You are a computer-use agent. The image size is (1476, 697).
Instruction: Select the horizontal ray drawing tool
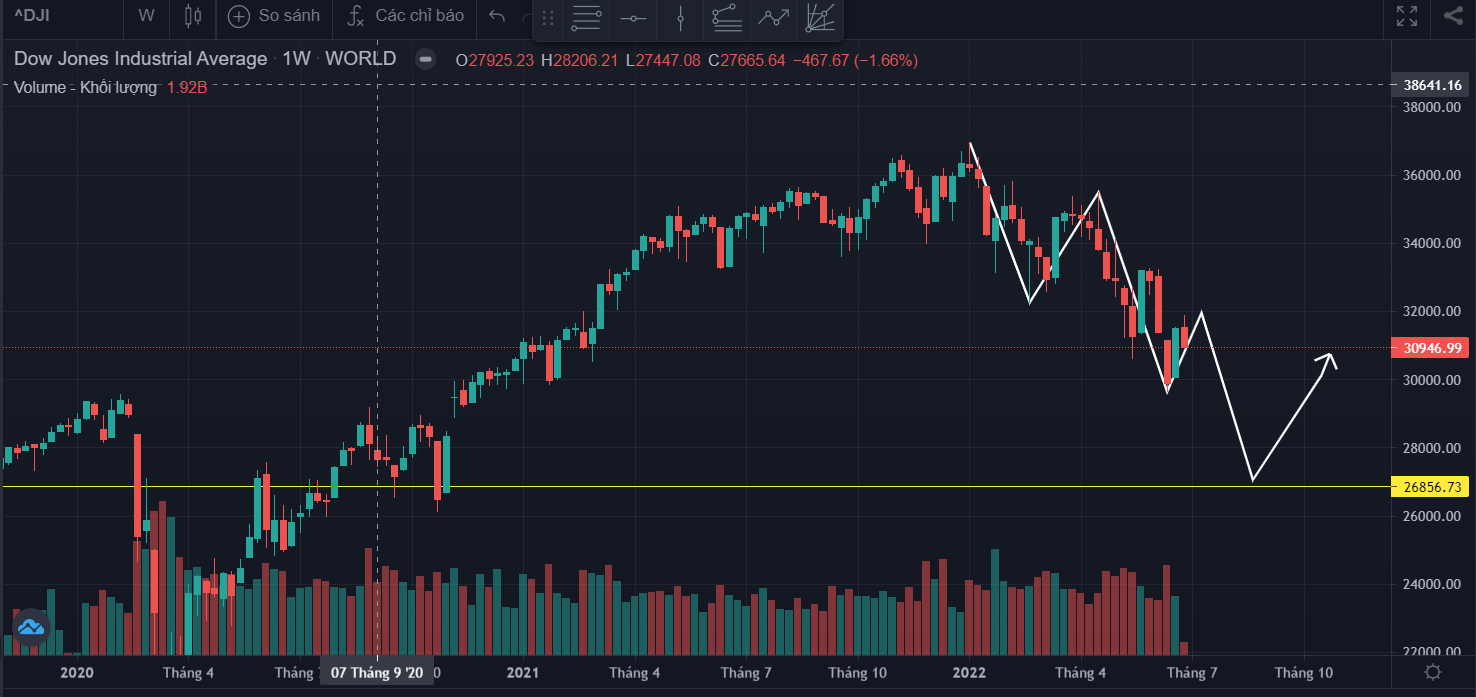point(587,17)
